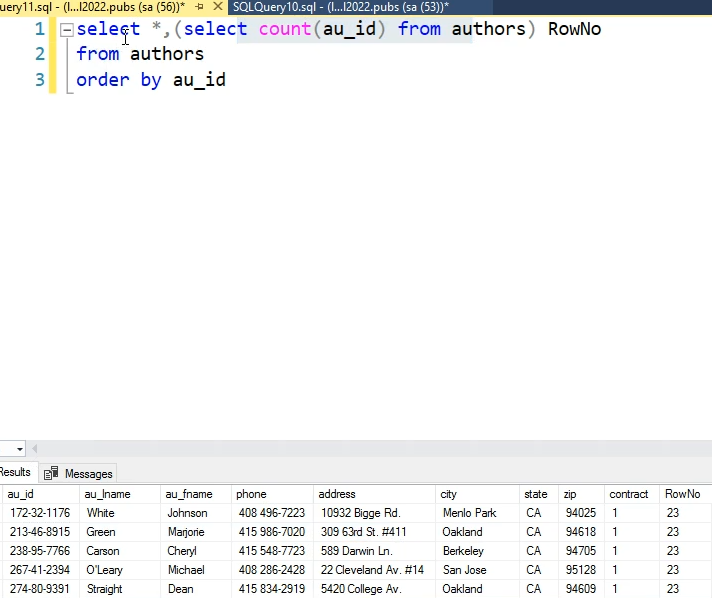Click address 22 Cleveland Av. #14
This screenshot has height=598, width=712.
372,570
